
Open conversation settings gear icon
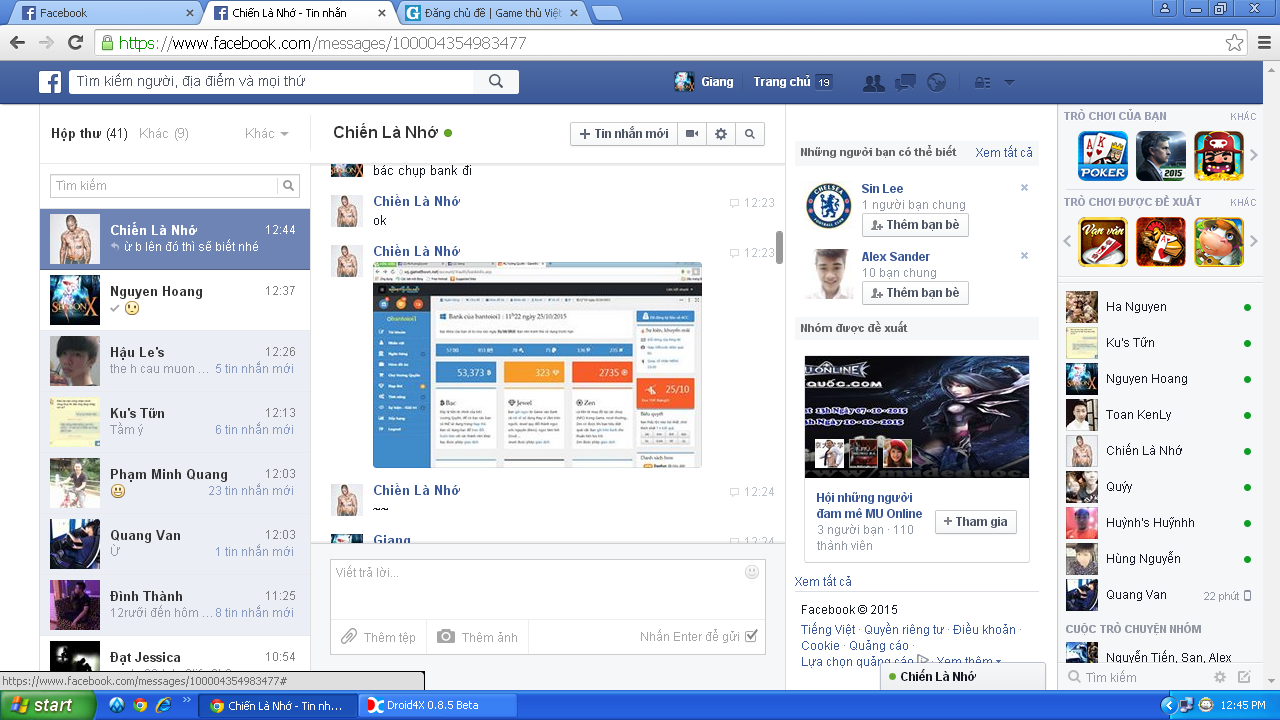point(721,134)
